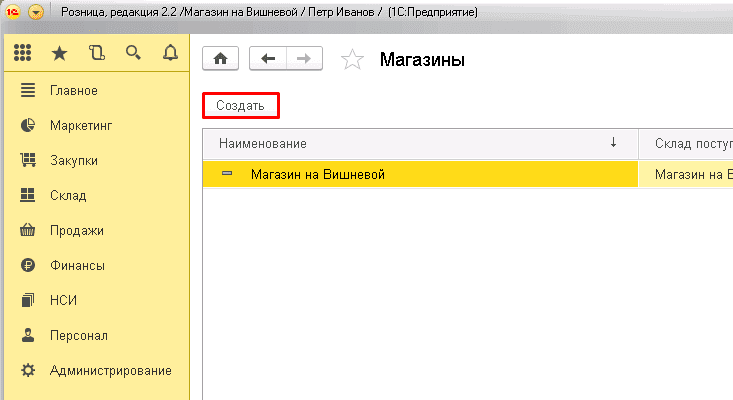The height and width of the screenshot is (400, 733).
Task: Open the Главное section
Action: coord(73,90)
